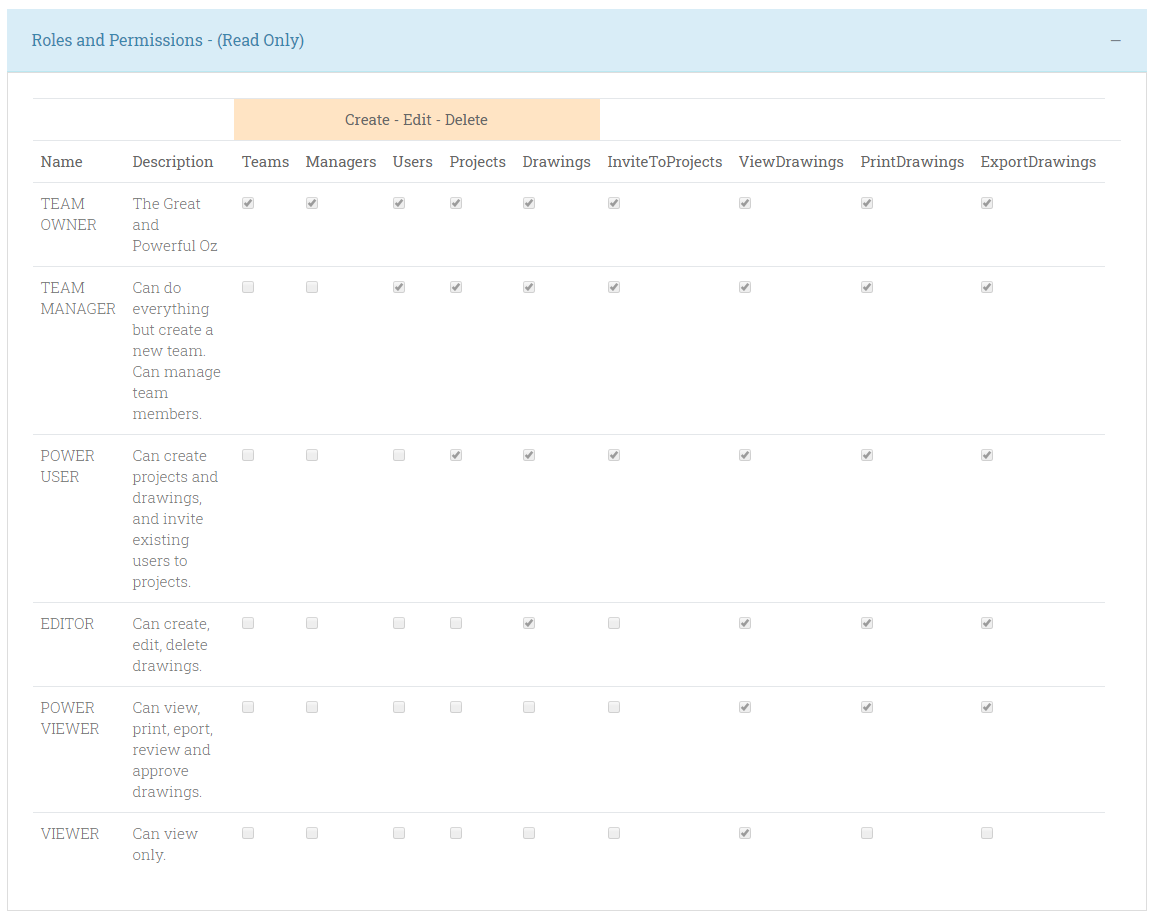Click the ViewDrawings column header
1155x921 pixels.
click(791, 162)
